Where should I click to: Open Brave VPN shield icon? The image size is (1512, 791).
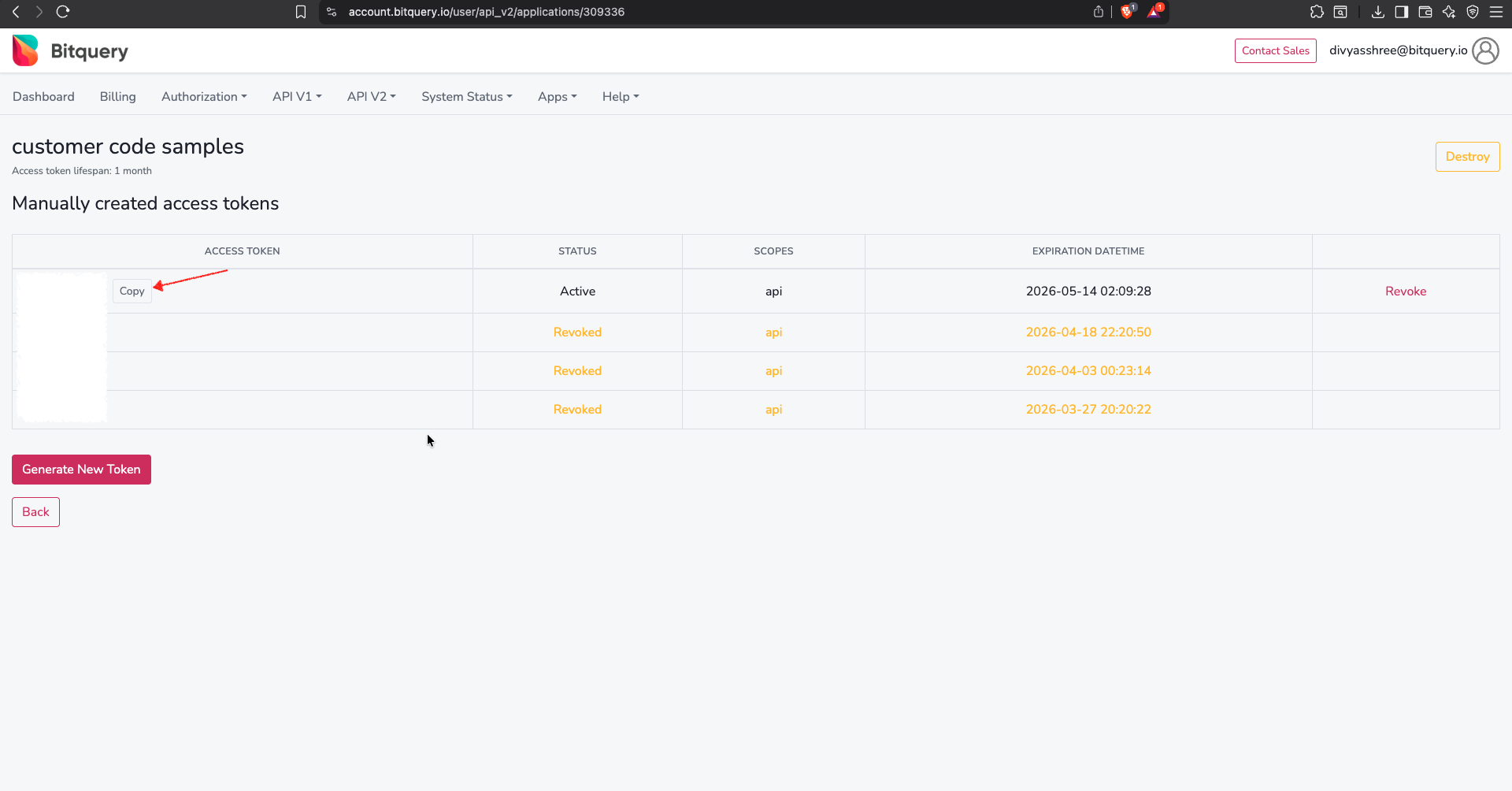(1473, 12)
